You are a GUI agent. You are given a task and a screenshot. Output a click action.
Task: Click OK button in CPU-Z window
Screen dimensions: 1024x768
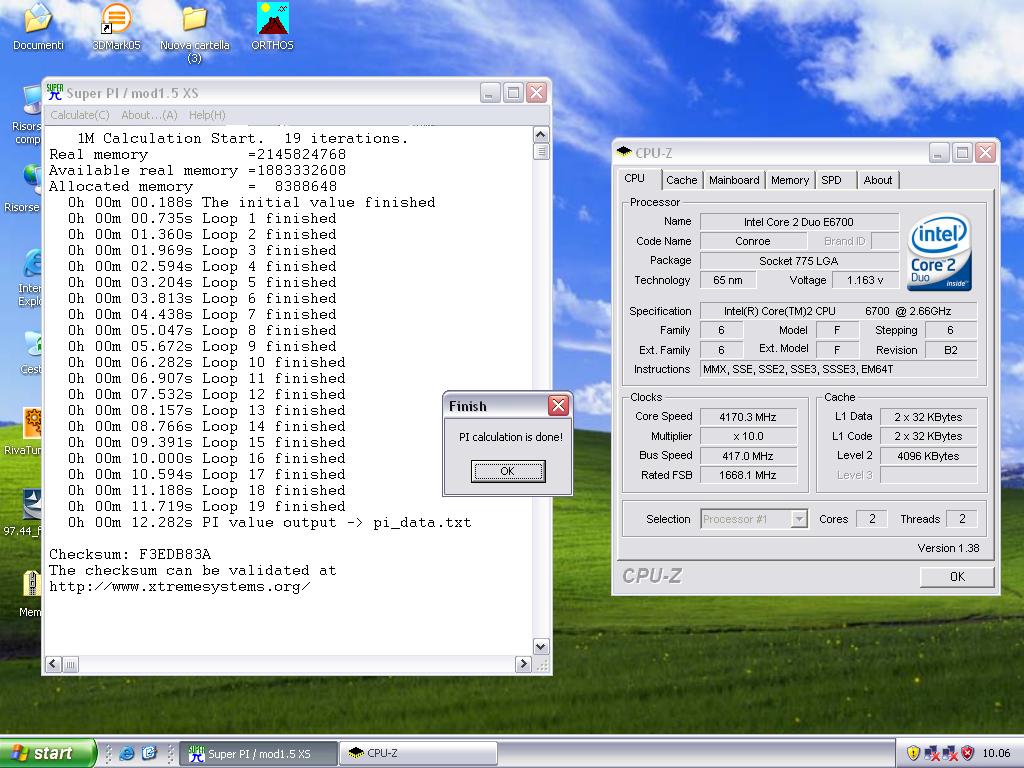[x=957, y=577]
